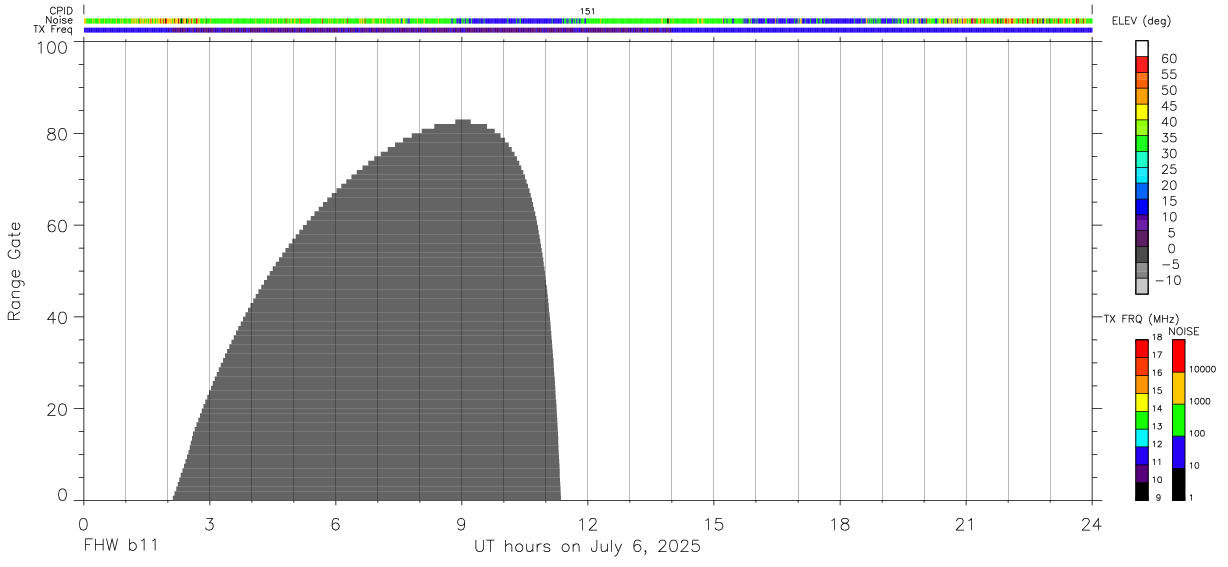This screenshot has width=1228, height=567.
Task: Select the "Range Gate" y-axis title
Action: pos(15,271)
